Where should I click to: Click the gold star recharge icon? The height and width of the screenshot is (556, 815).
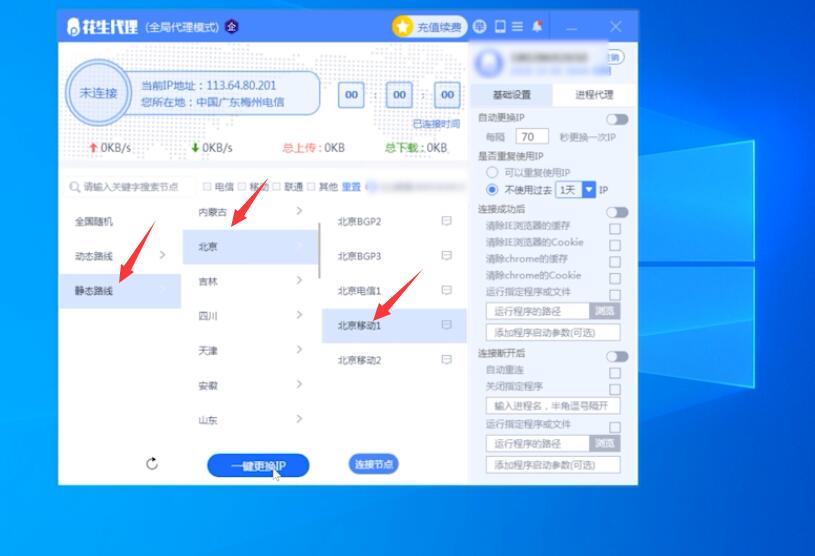(x=402, y=27)
